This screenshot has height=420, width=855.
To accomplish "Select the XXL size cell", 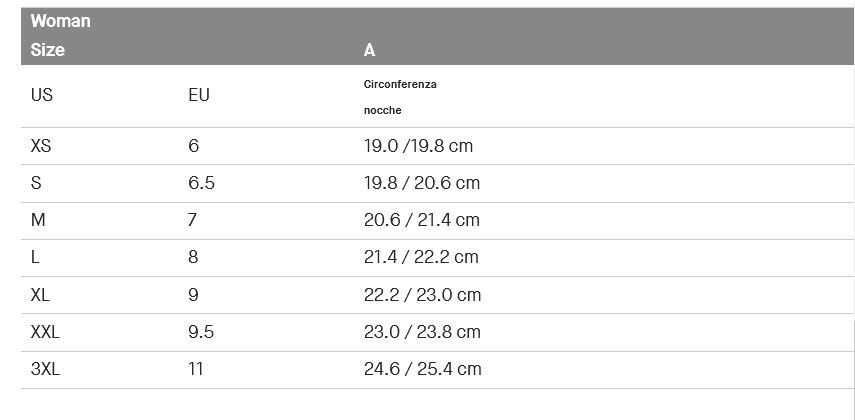I will [45, 332].
